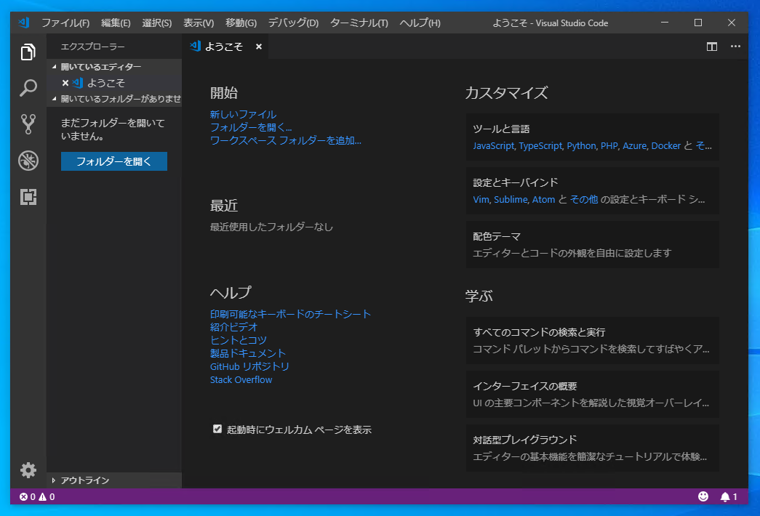Click the フォルダーを開く button
The width and height of the screenshot is (760, 516).
(x=114, y=161)
